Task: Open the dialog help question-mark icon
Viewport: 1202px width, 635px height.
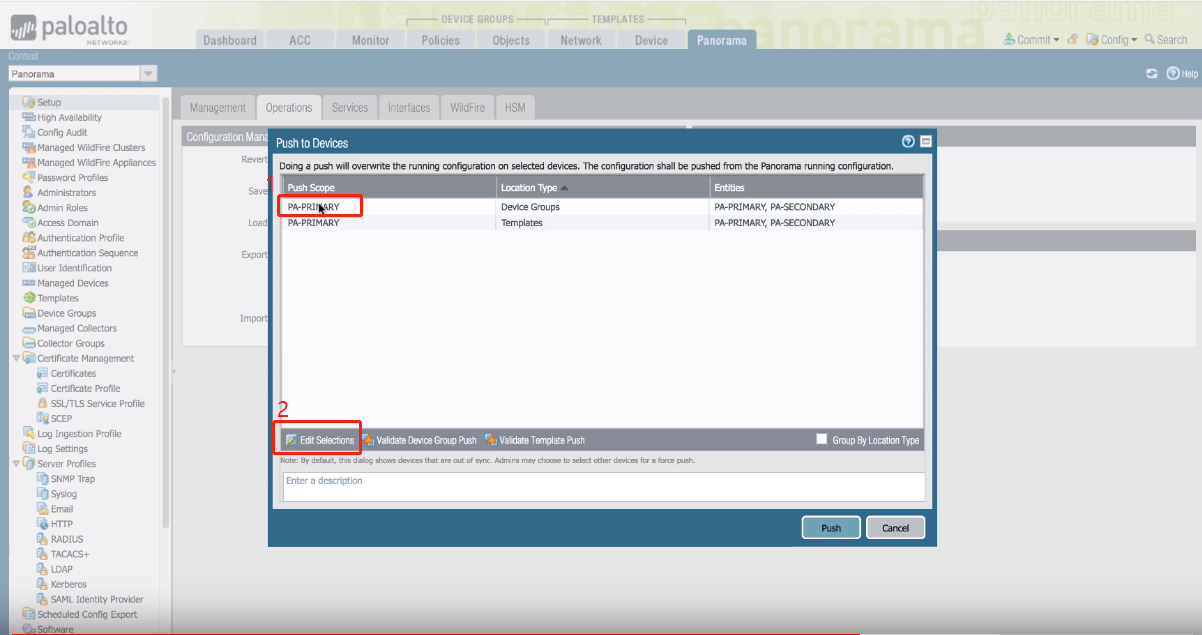Action: click(x=908, y=142)
